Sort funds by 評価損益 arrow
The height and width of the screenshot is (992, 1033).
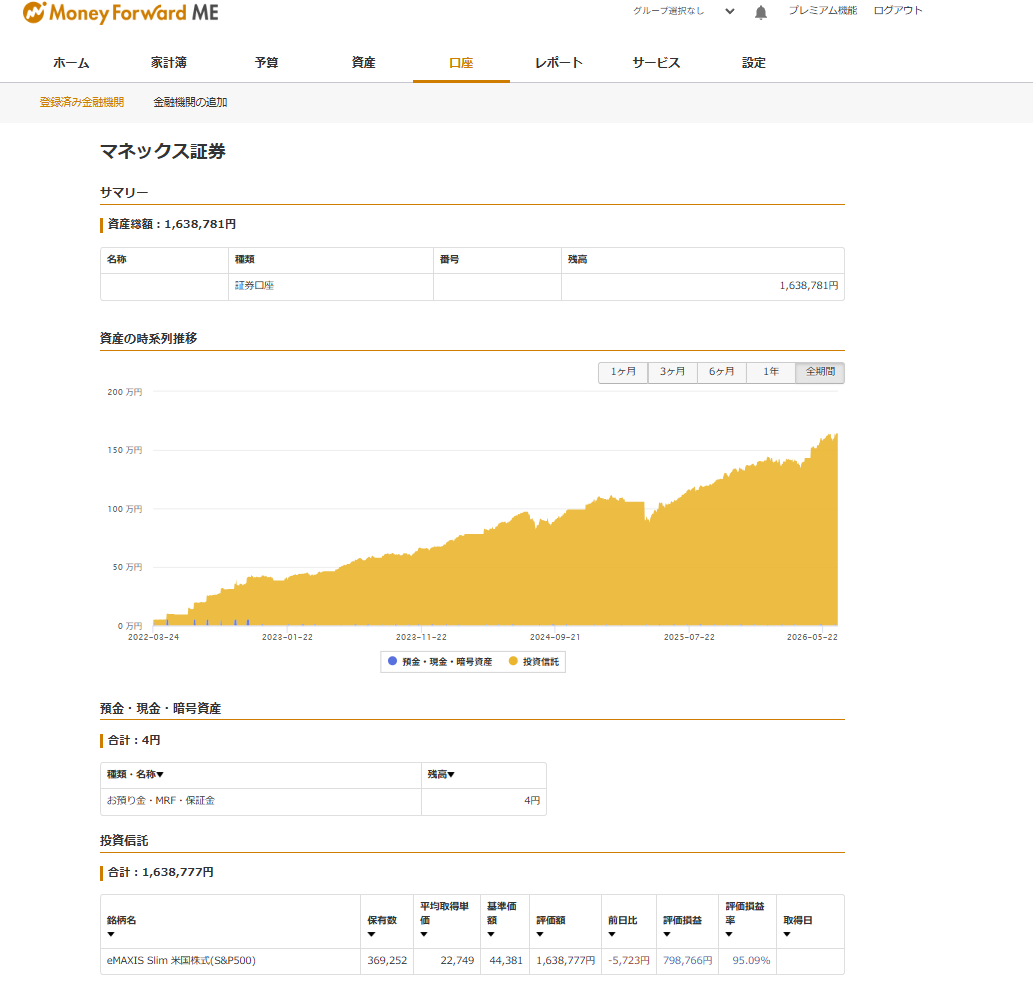pyautogui.click(x=667, y=934)
